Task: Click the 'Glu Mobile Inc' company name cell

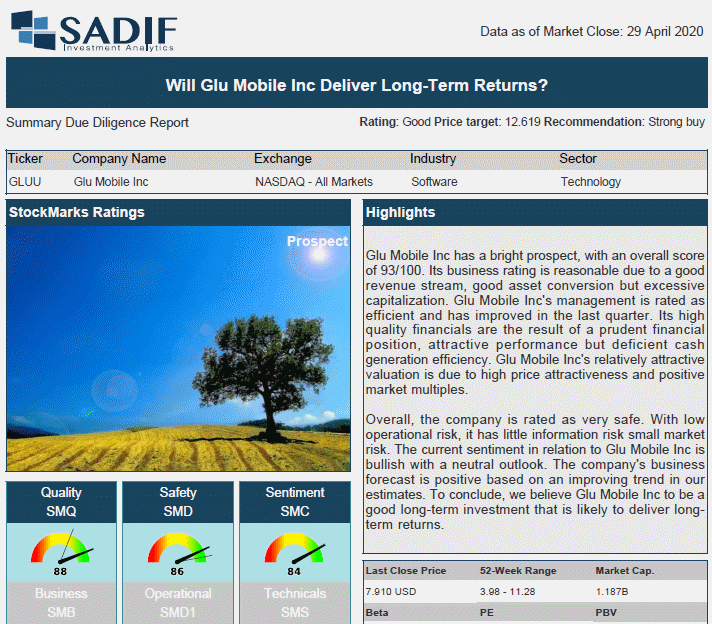Action: coord(111,182)
